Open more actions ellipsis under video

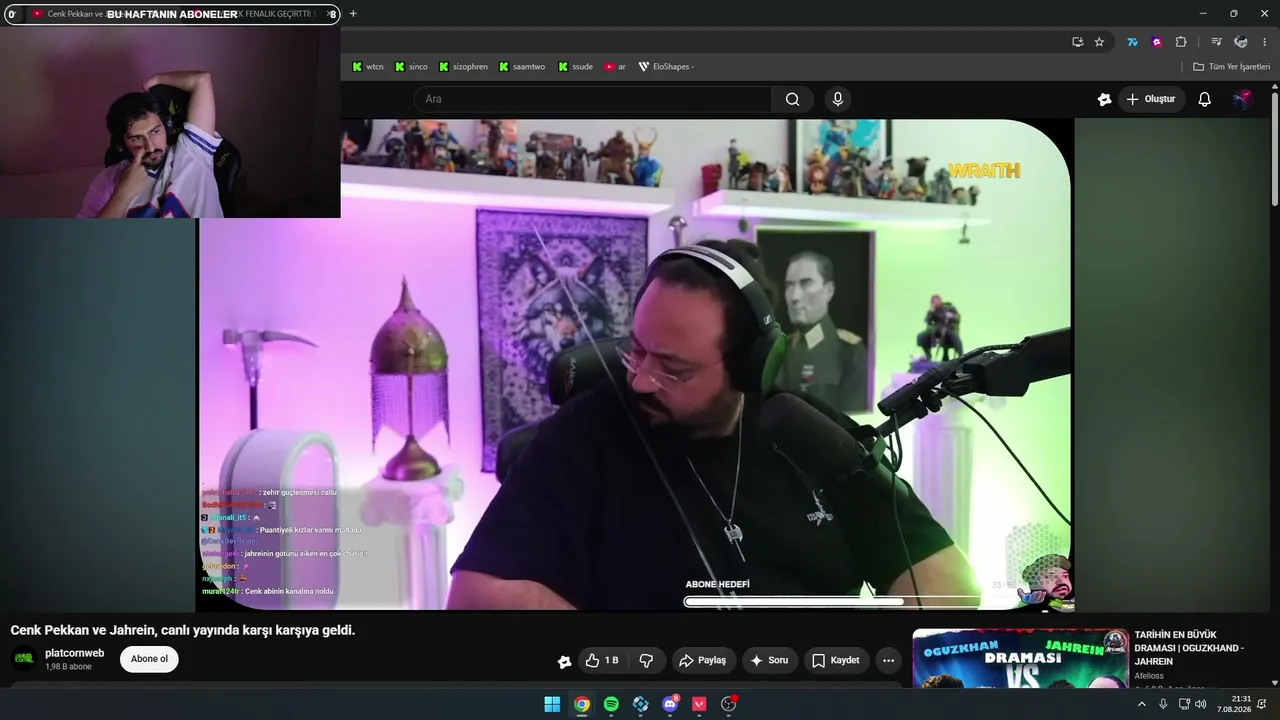(x=888, y=660)
